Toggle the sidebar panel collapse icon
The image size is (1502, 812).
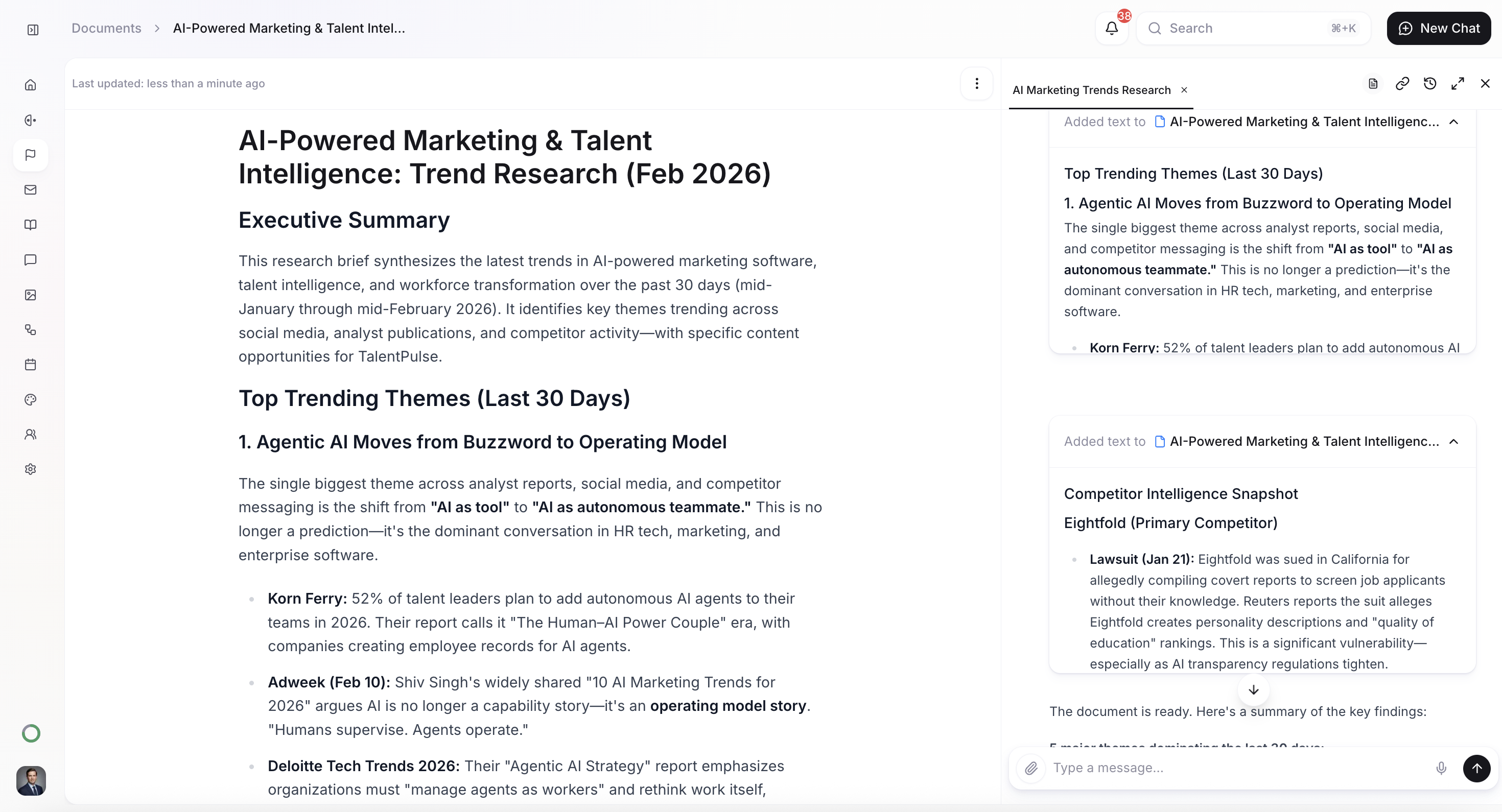[33, 29]
